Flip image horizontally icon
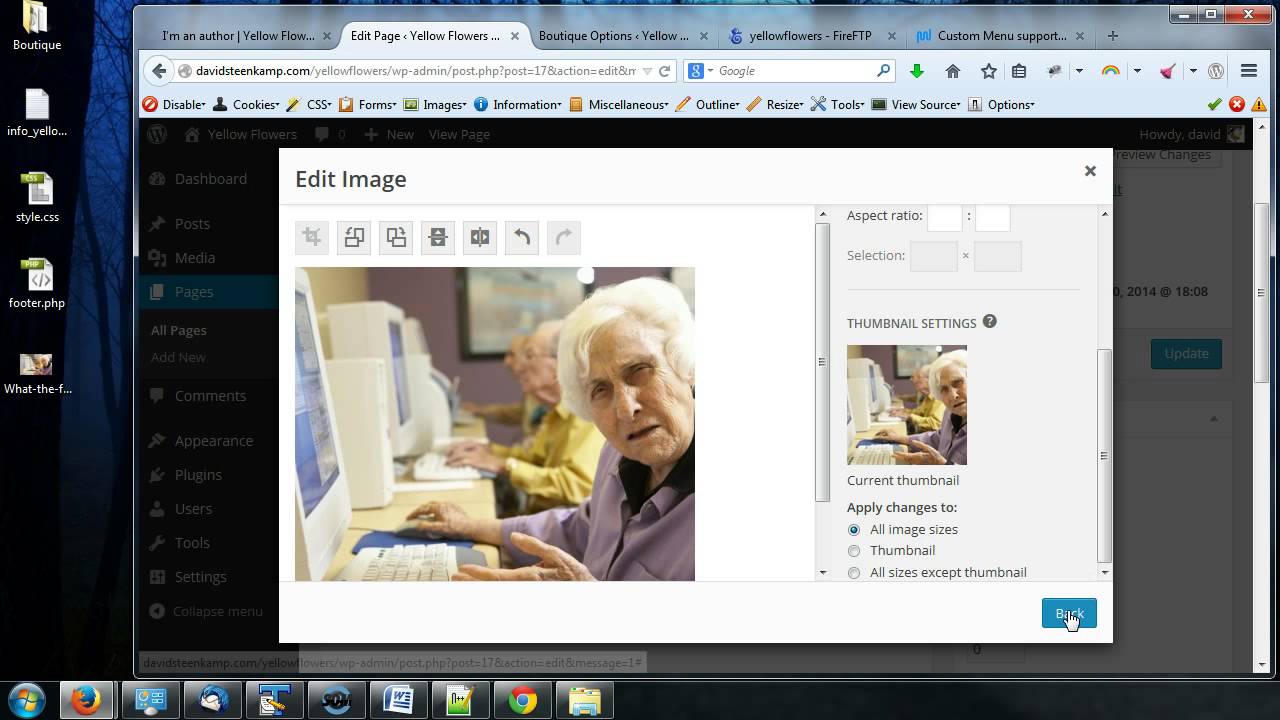The height and width of the screenshot is (720, 1280). coord(480,237)
